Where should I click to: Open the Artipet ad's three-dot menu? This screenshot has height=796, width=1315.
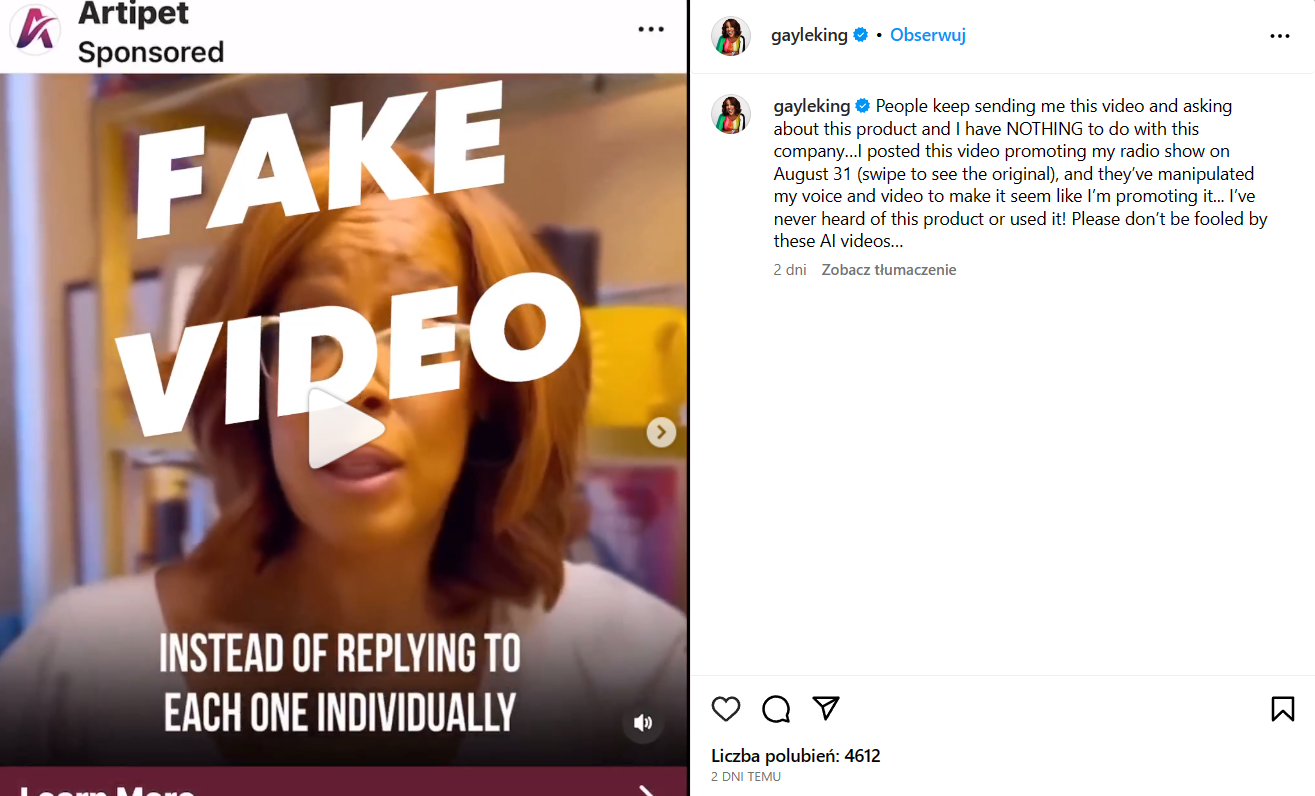coord(651,29)
